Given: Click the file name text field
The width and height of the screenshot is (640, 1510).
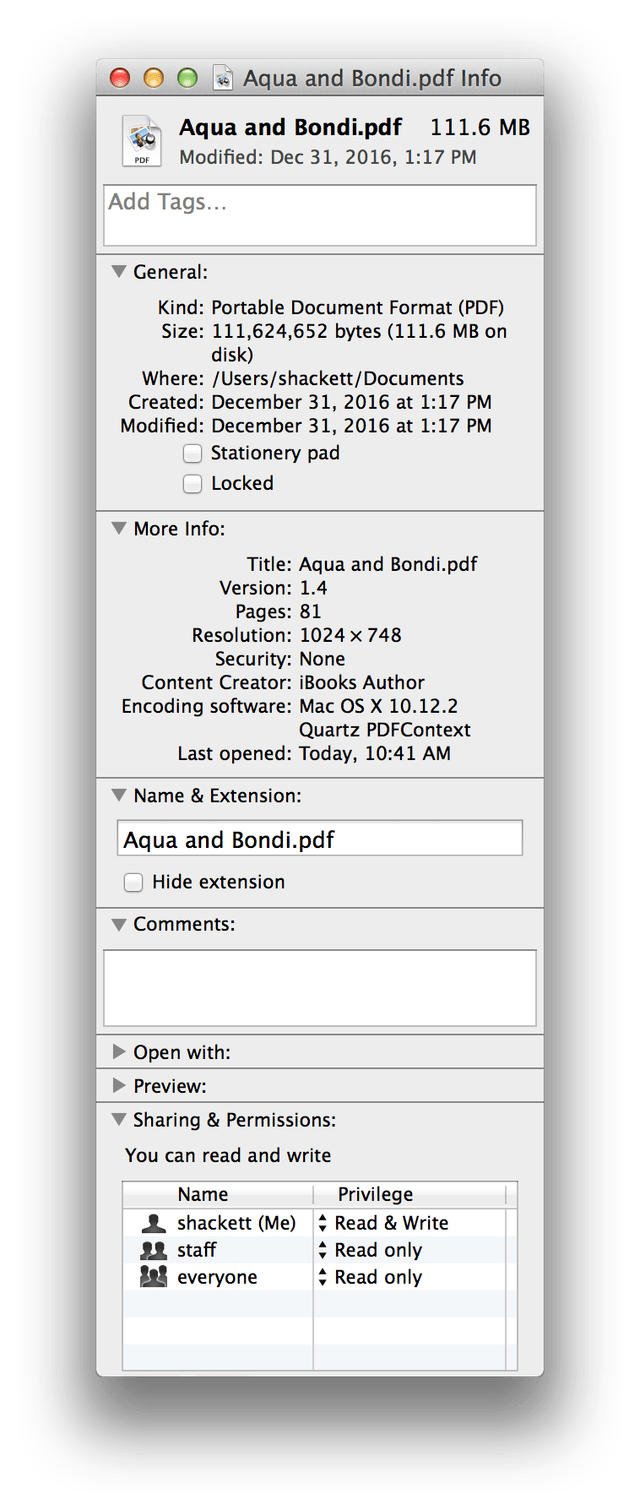Looking at the screenshot, I should tap(320, 839).
